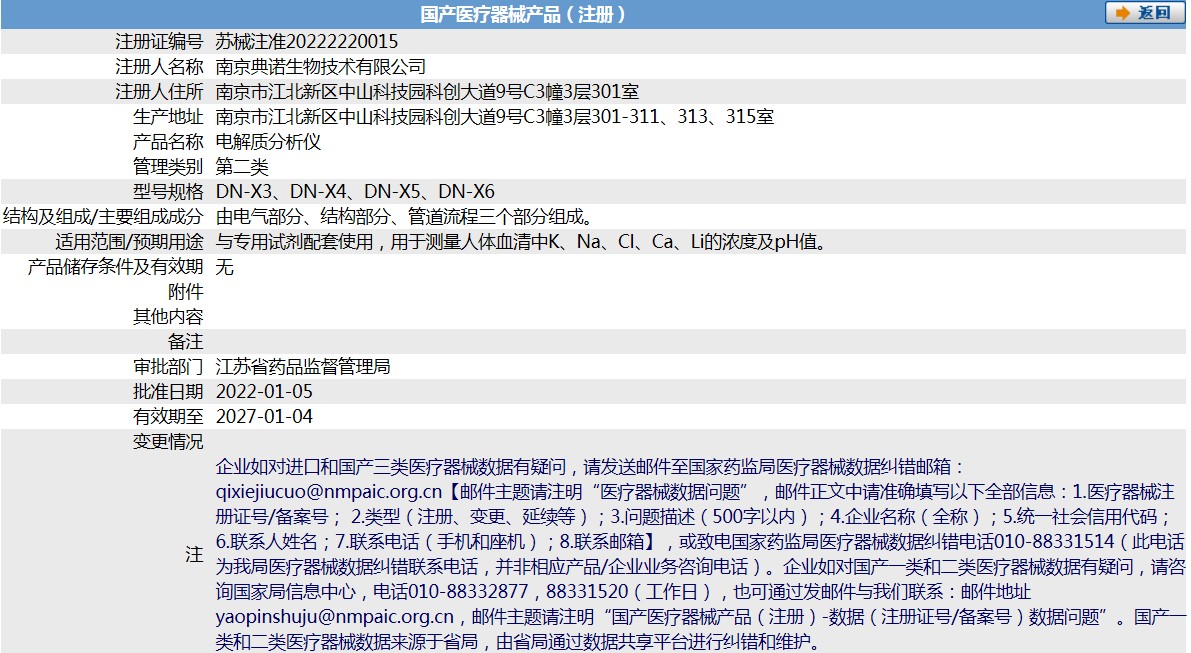Click the 附件 label
This screenshot has width=1191, height=653.
pyautogui.click(x=186, y=292)
